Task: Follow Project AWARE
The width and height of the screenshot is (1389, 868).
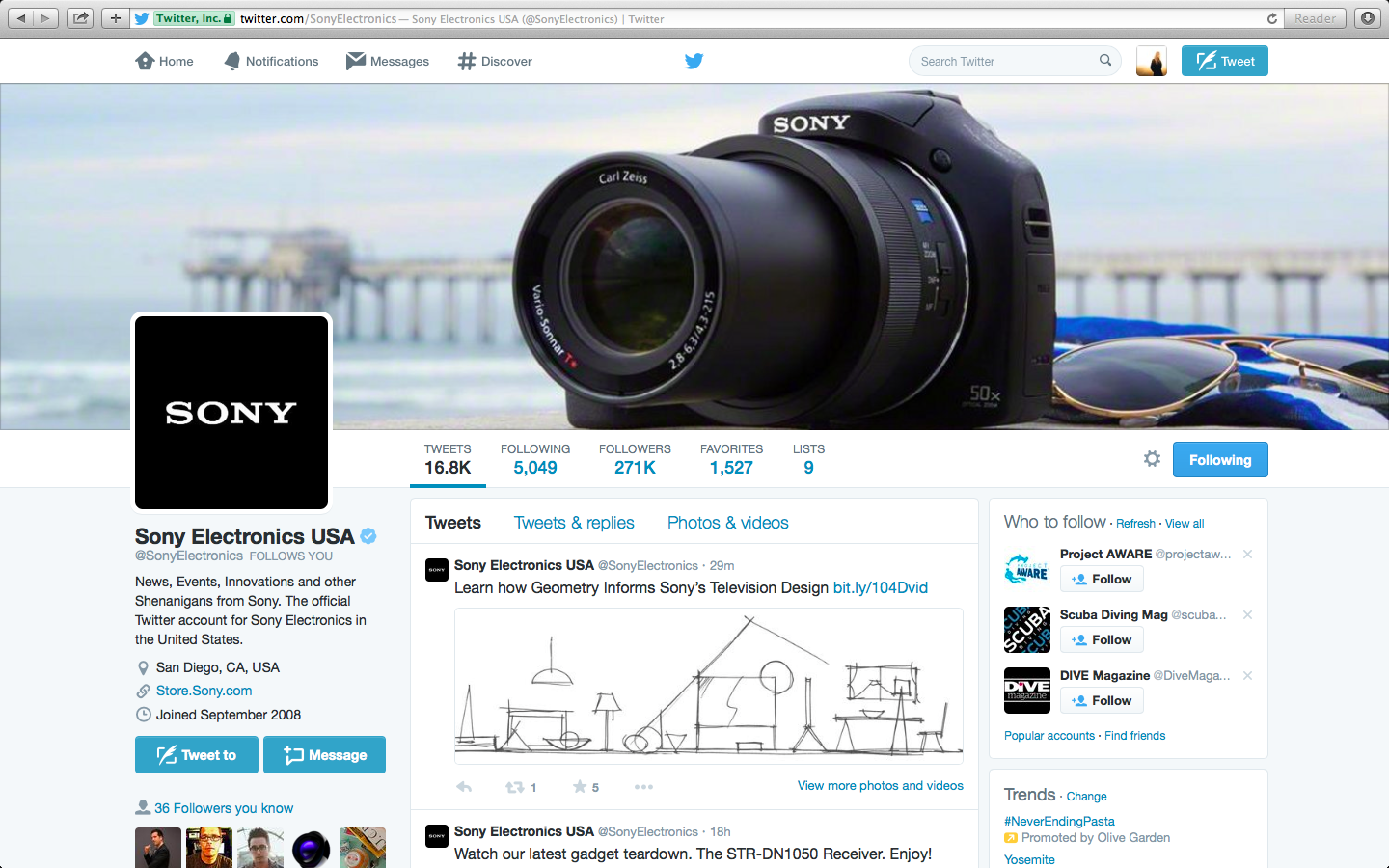Action: coord(1102,579)
